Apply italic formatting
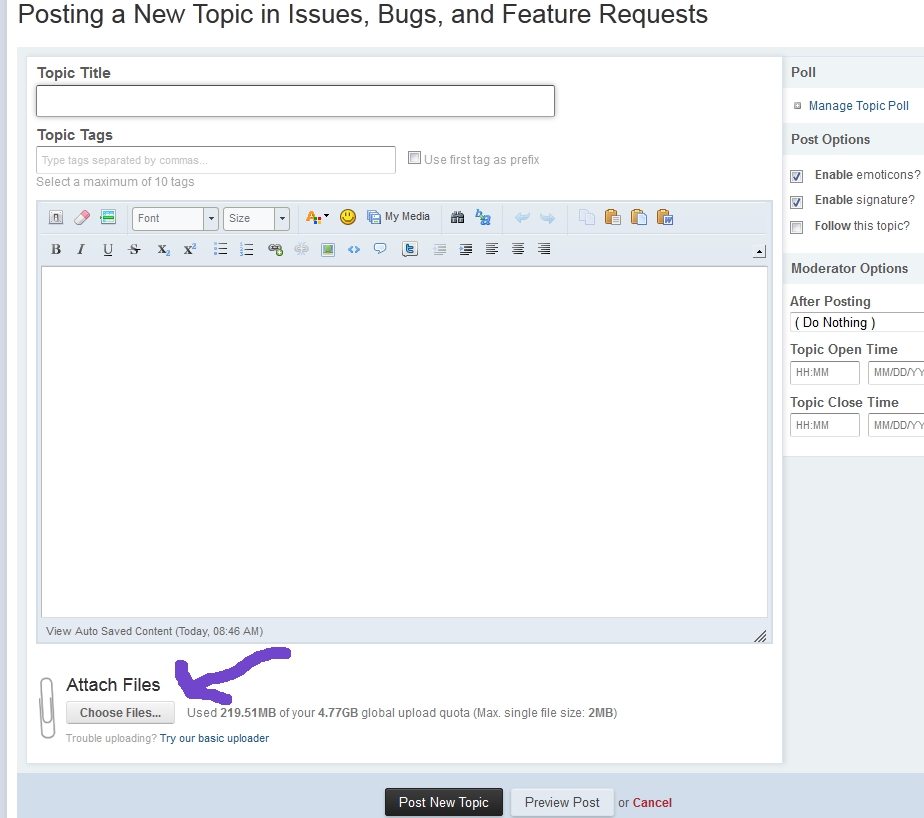The image size is (924, 818). 81,249
